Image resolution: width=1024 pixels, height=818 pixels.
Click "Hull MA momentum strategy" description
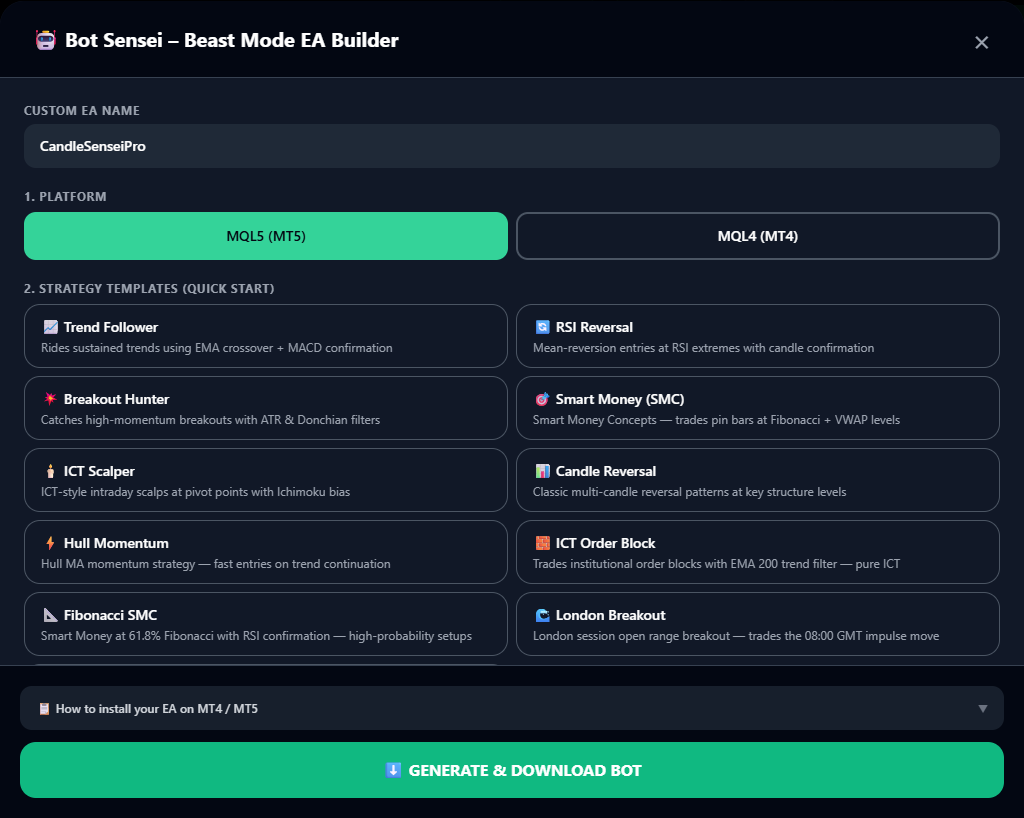point(216,563)
